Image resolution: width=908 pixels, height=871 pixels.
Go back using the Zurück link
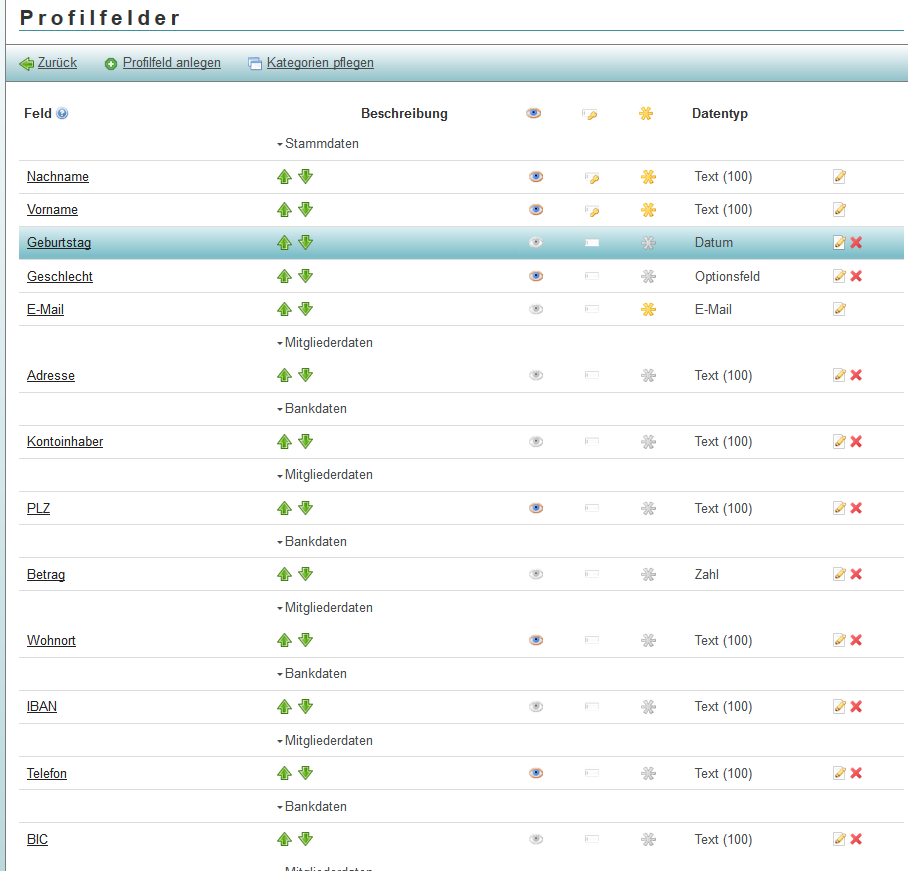(56, 63)
